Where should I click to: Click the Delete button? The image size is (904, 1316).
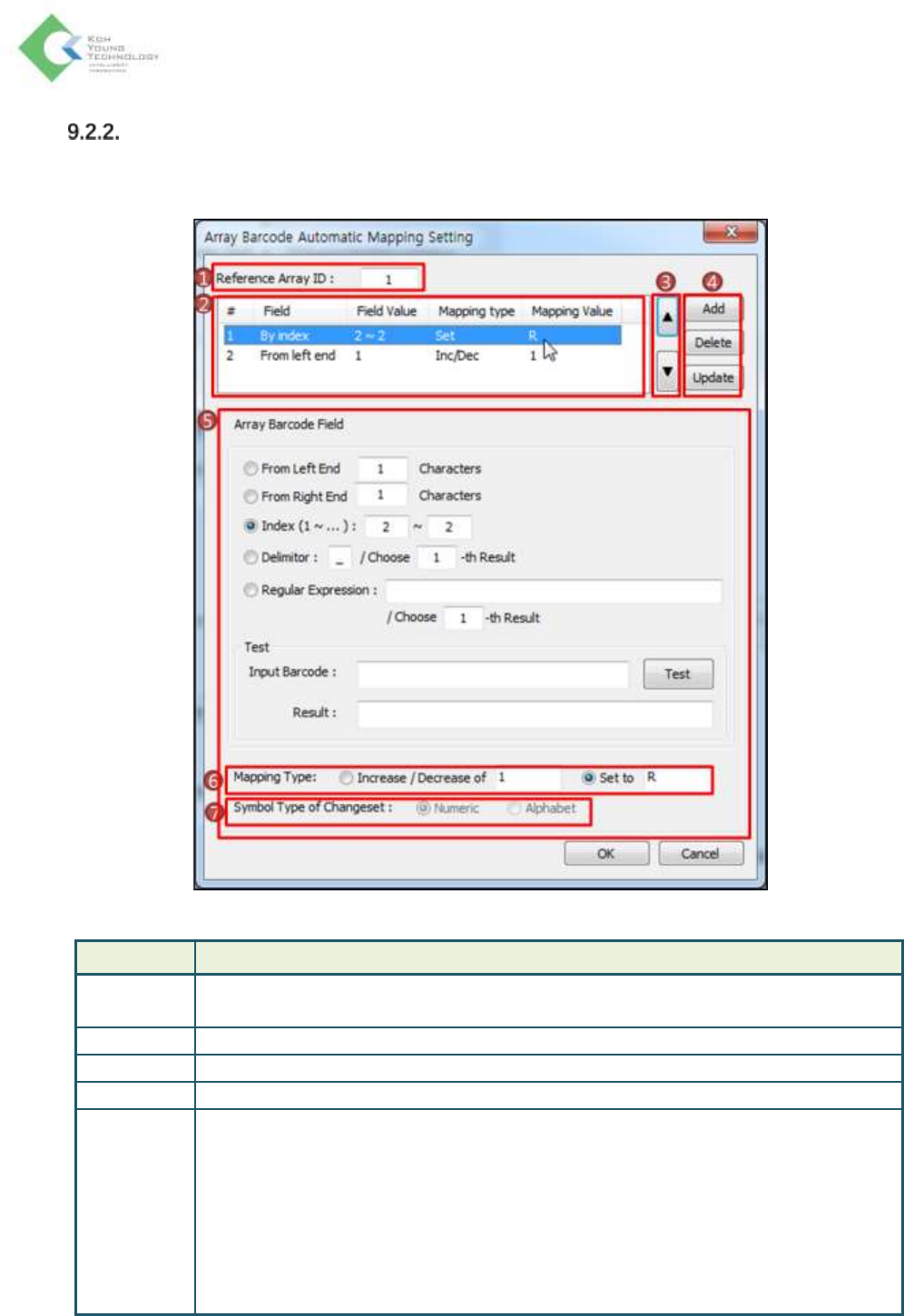coord(712,343)
